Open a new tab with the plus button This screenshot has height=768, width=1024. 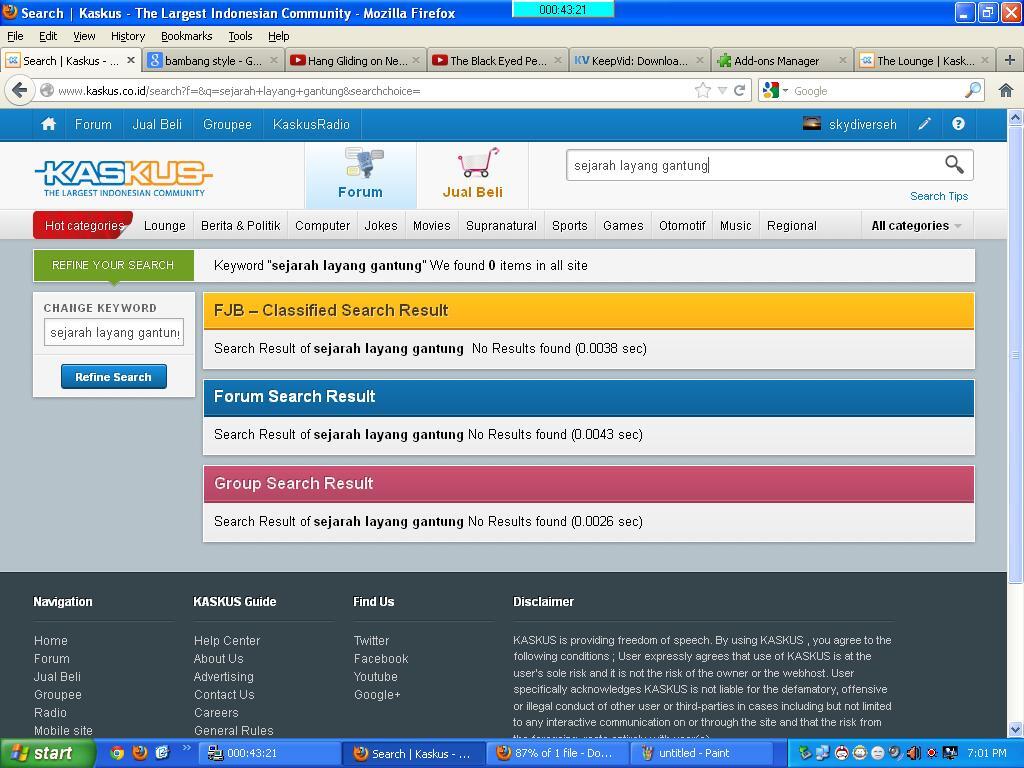point(1010,60)
